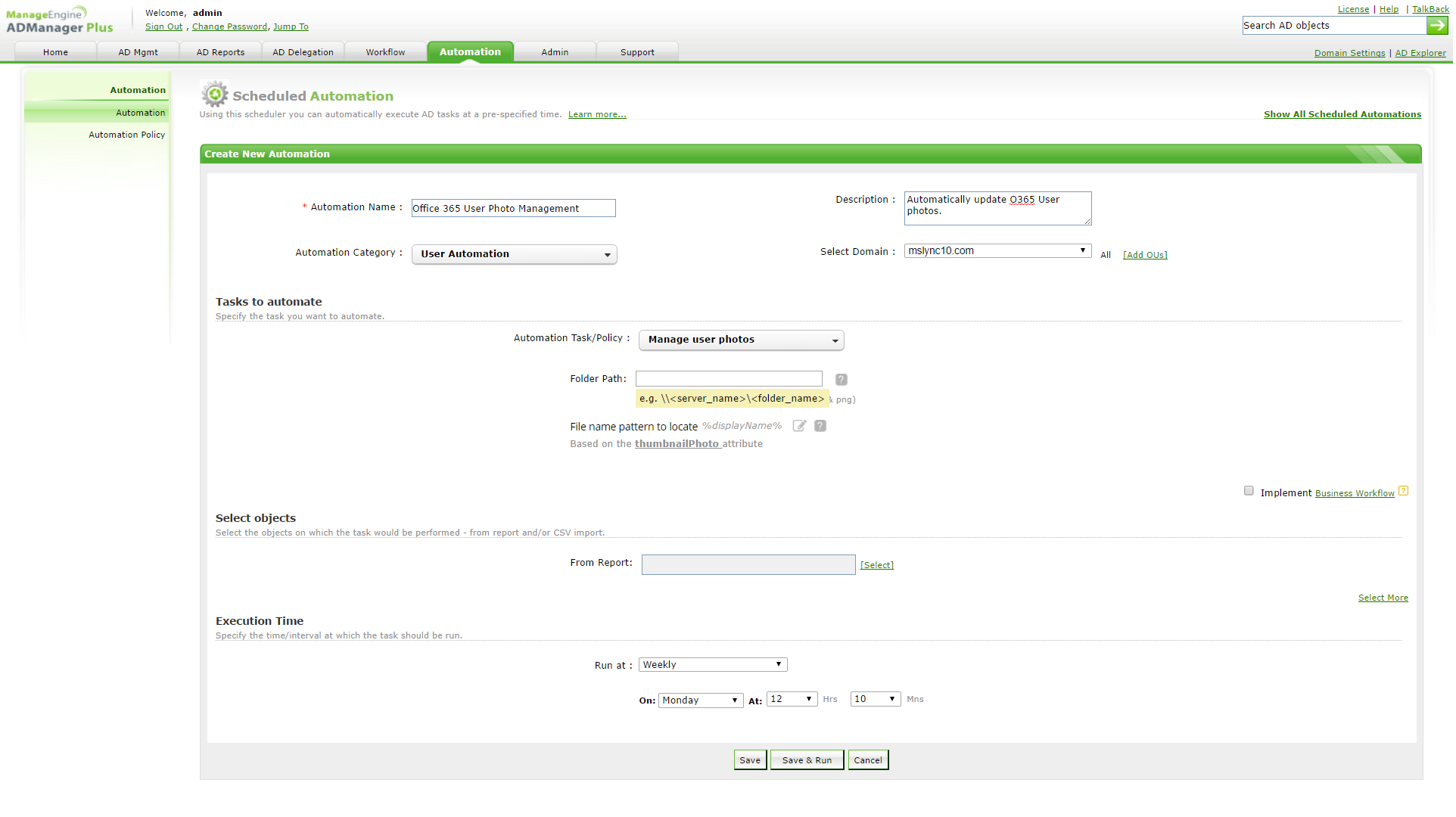Click the Save & Run button
Image resolution: width=1456 pixels, height=817 pixels.
point(808,761)
